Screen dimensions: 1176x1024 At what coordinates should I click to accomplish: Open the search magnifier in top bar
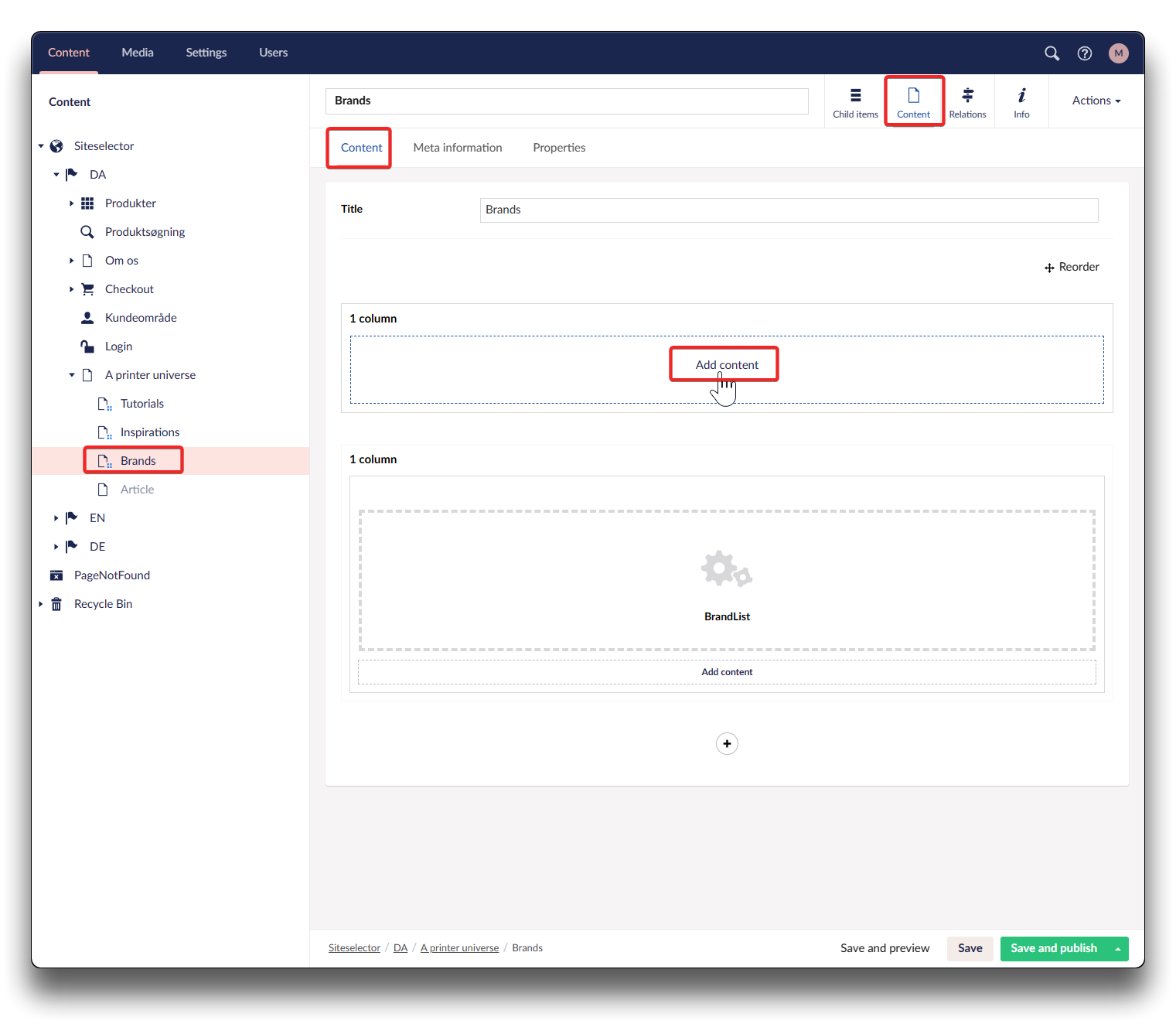coord(1052,53)
